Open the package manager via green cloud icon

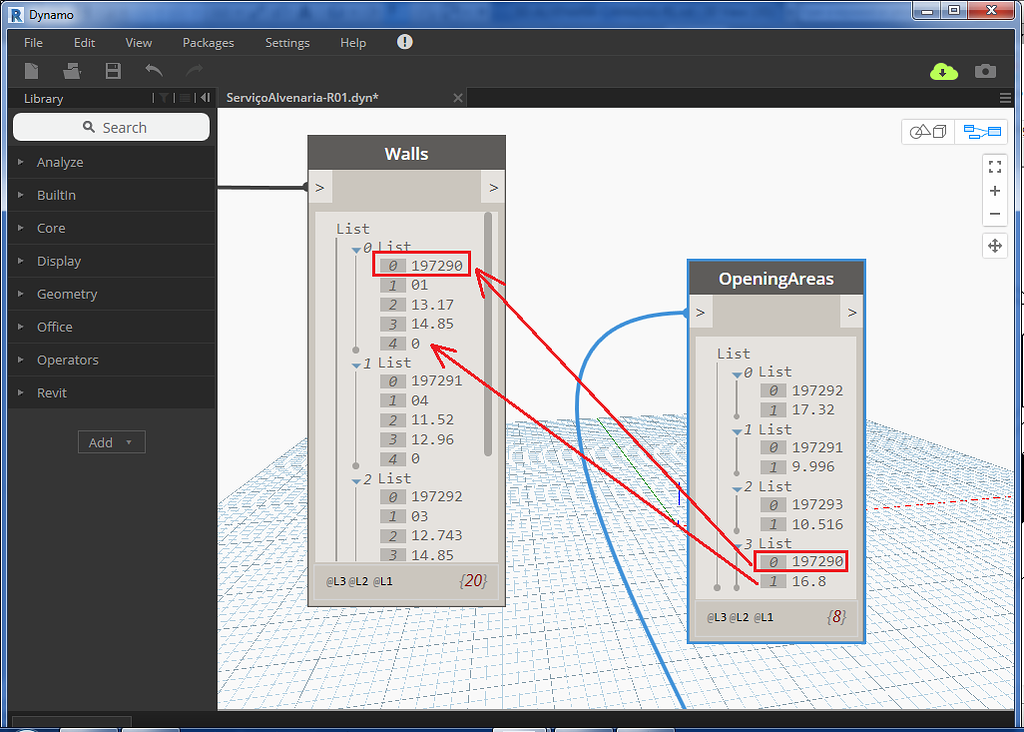tap(943, 71)
